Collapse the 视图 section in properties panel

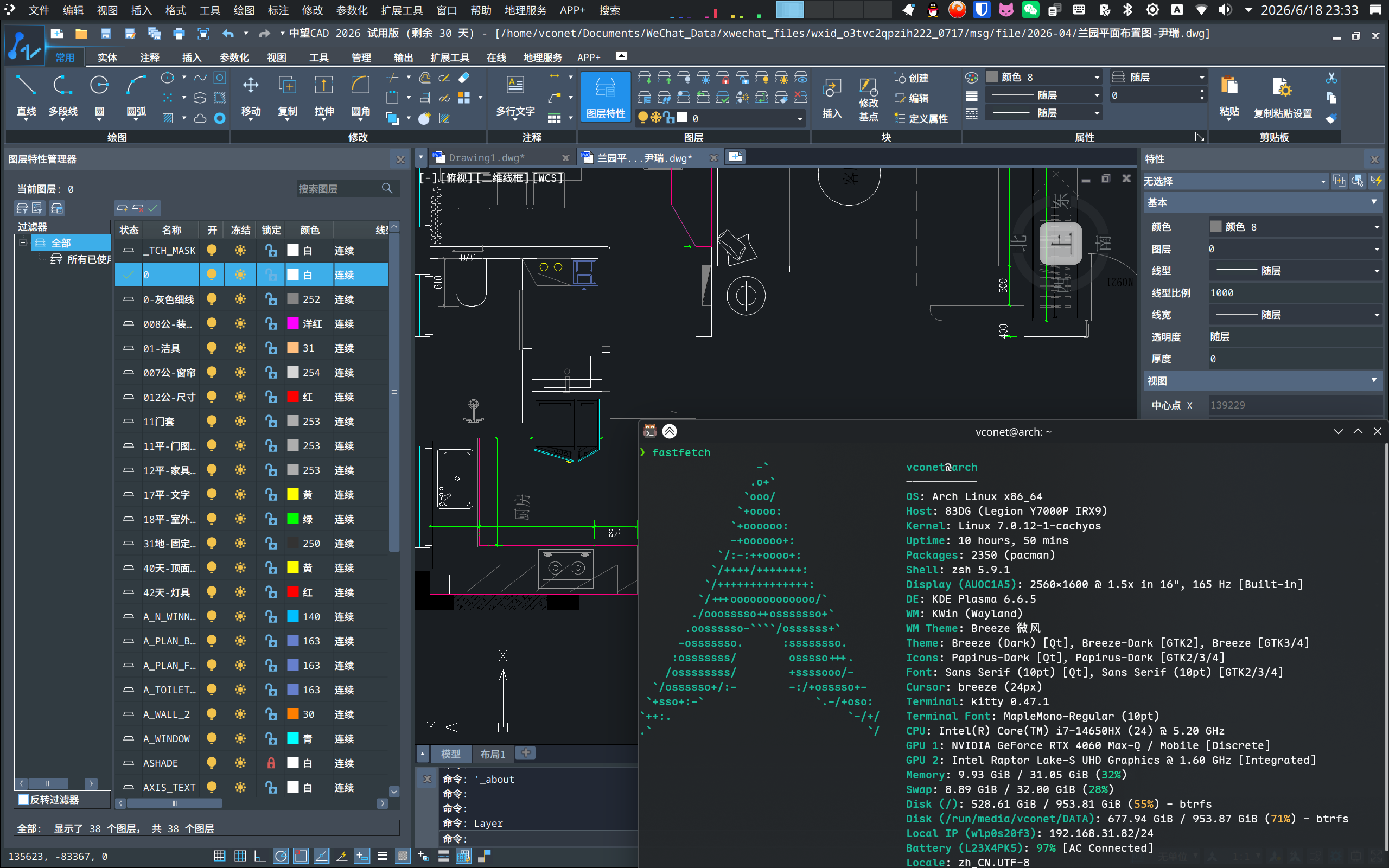click(1373, 380)
